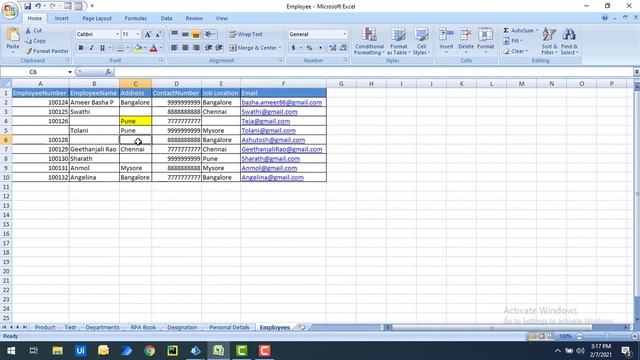Open the font color picker
This screenshot has width=640, height=360.
click(x=161, y=48)
